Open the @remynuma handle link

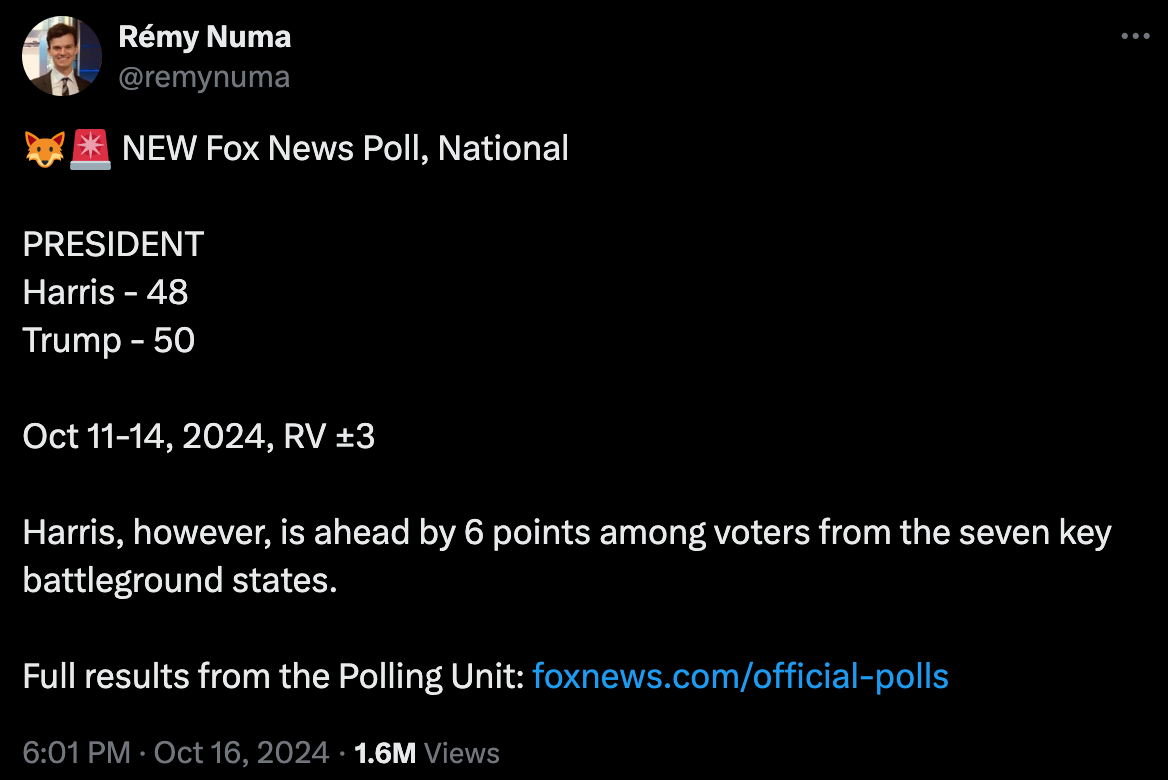point(204,77)
